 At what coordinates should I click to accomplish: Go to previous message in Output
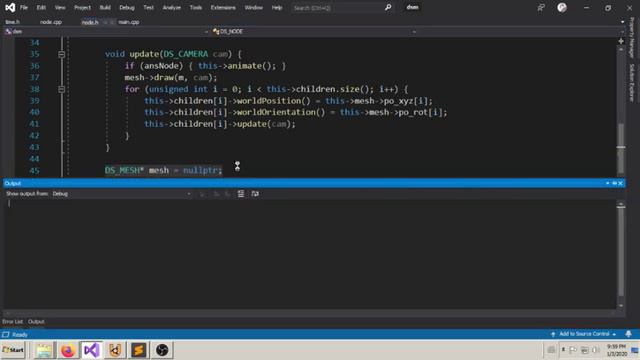point(216,194)
